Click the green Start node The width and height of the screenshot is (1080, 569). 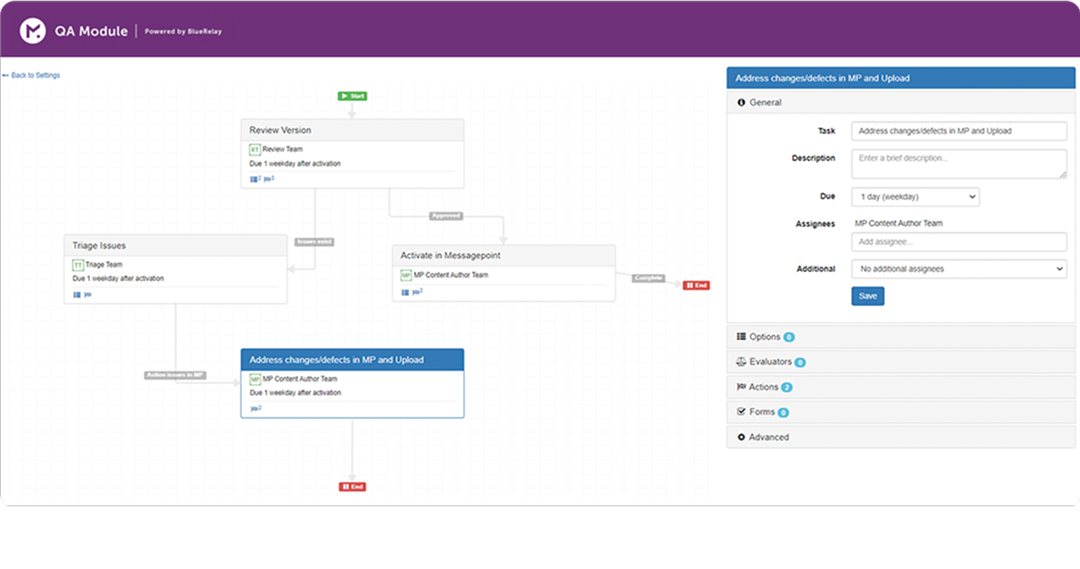click(352, 96)
